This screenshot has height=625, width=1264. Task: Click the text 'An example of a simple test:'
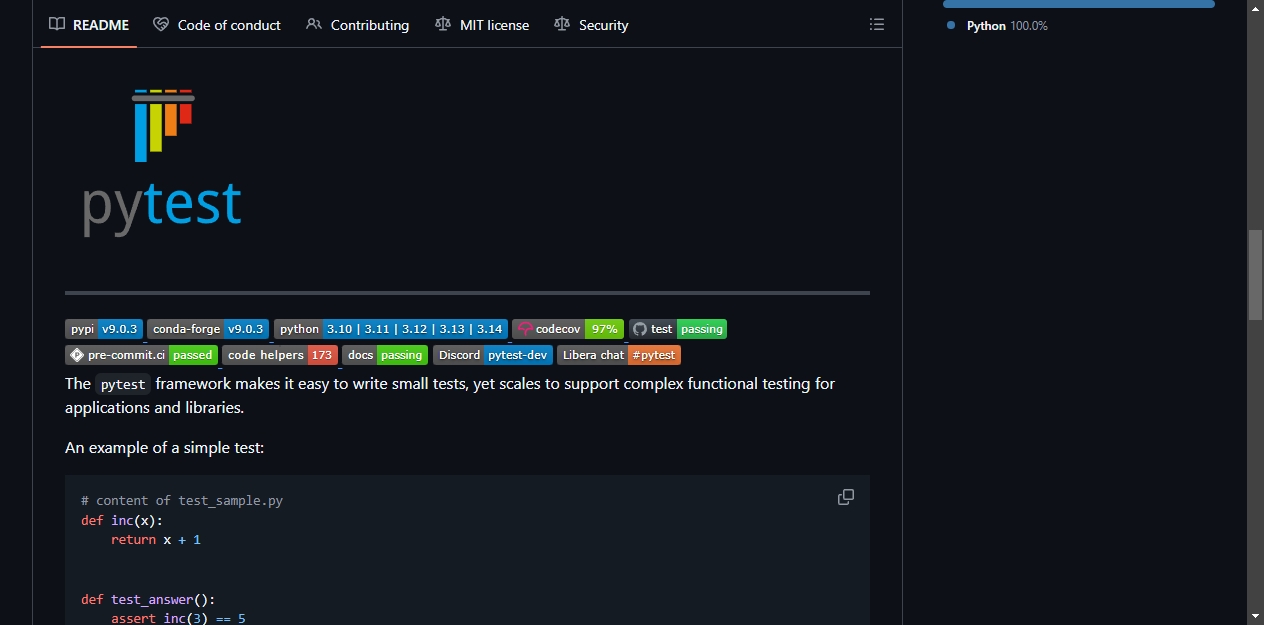pos(165,448)
